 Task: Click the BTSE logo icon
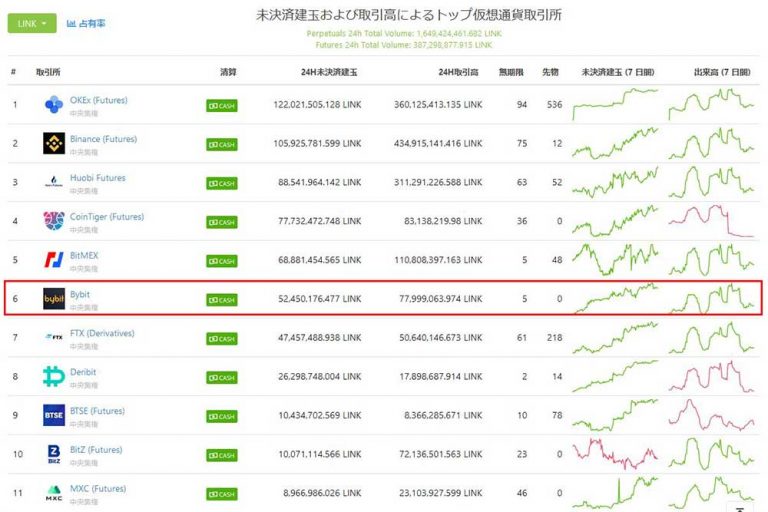click(54, 416)
